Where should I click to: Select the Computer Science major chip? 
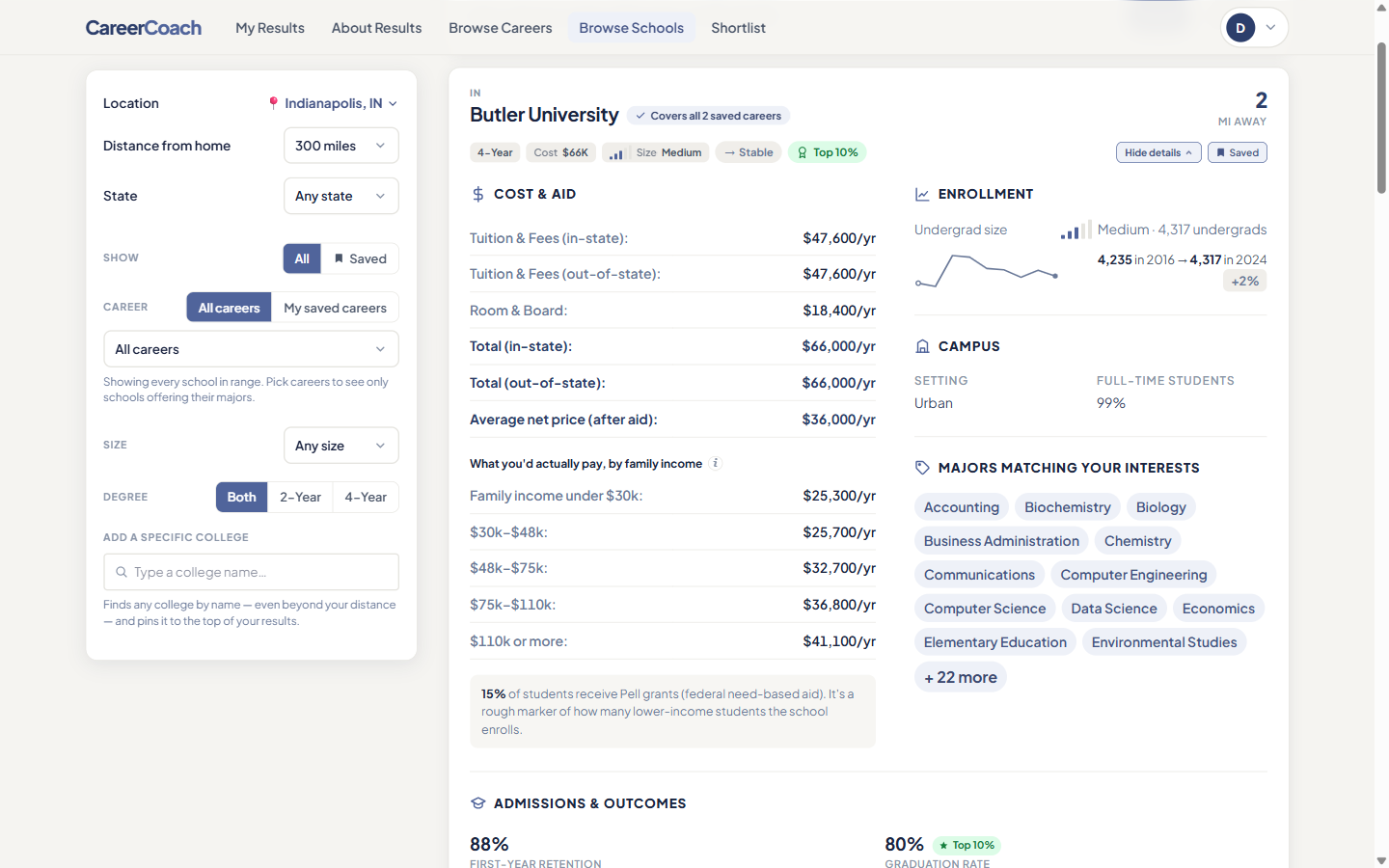[985, 609]
